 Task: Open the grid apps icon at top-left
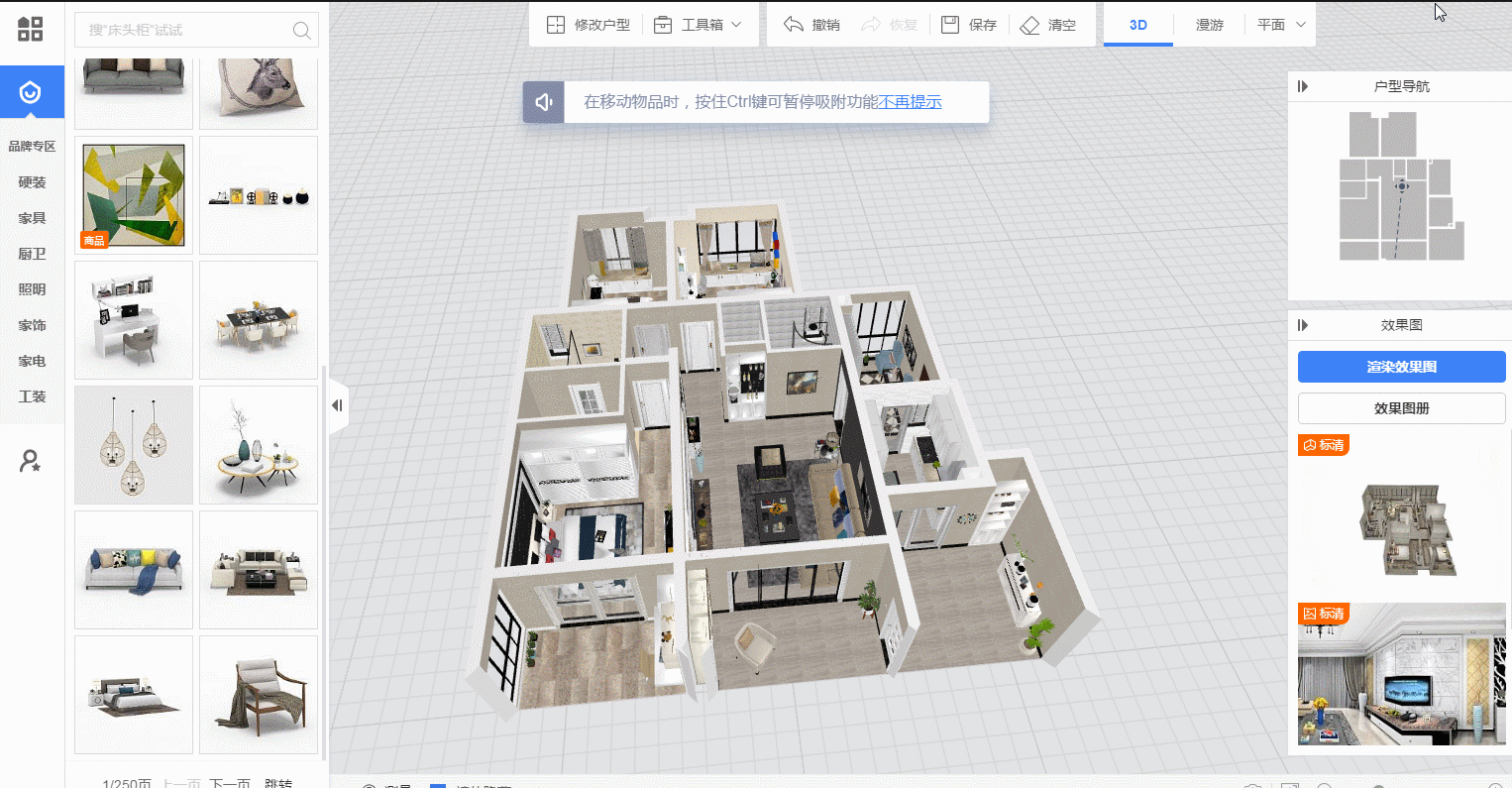point(31,29)
